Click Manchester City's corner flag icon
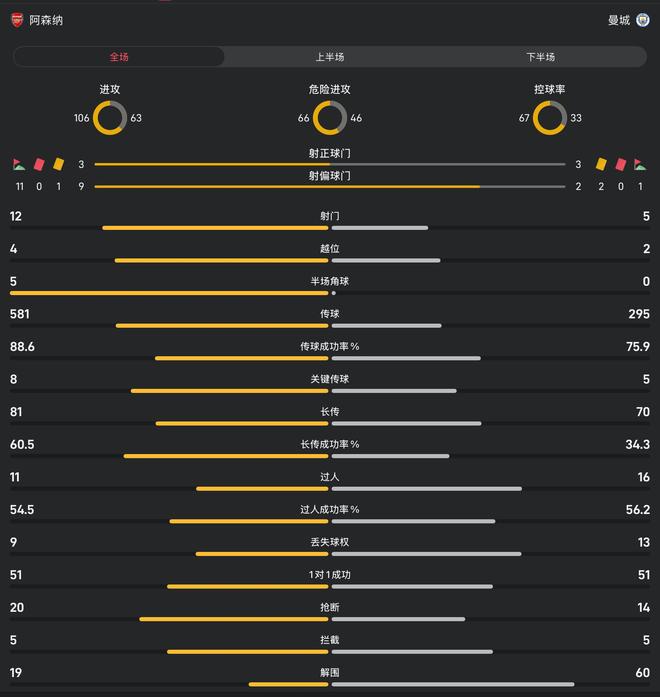 [x=640, y=164]
